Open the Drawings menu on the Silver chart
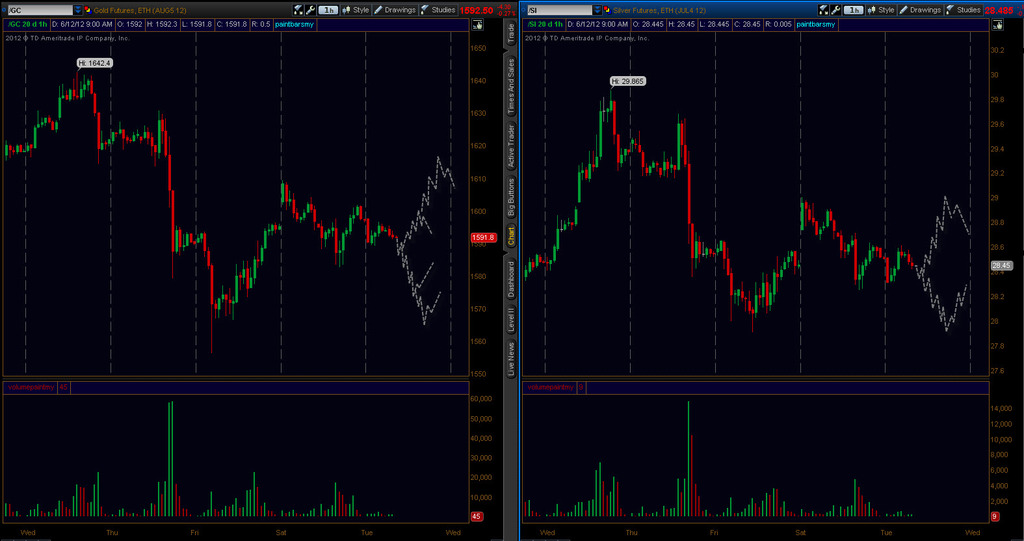Viewport: 1024px width, 541px height. (920, 10)
